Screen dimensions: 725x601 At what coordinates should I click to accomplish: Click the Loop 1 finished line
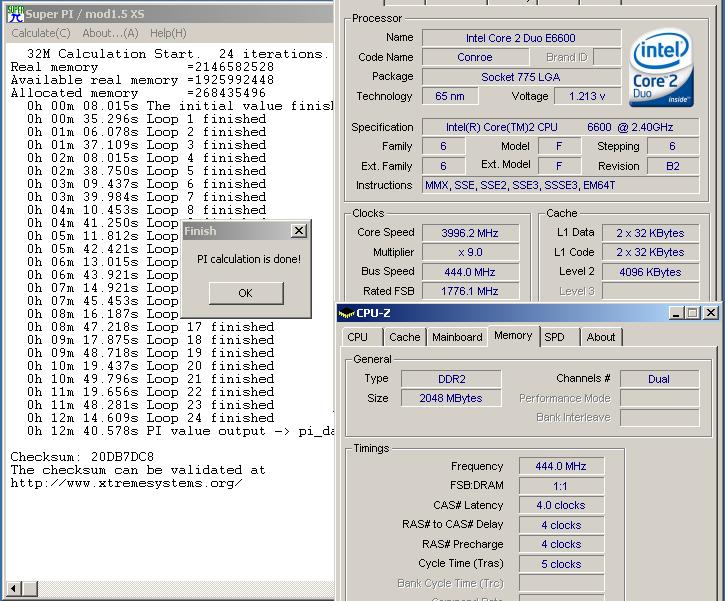147,119
